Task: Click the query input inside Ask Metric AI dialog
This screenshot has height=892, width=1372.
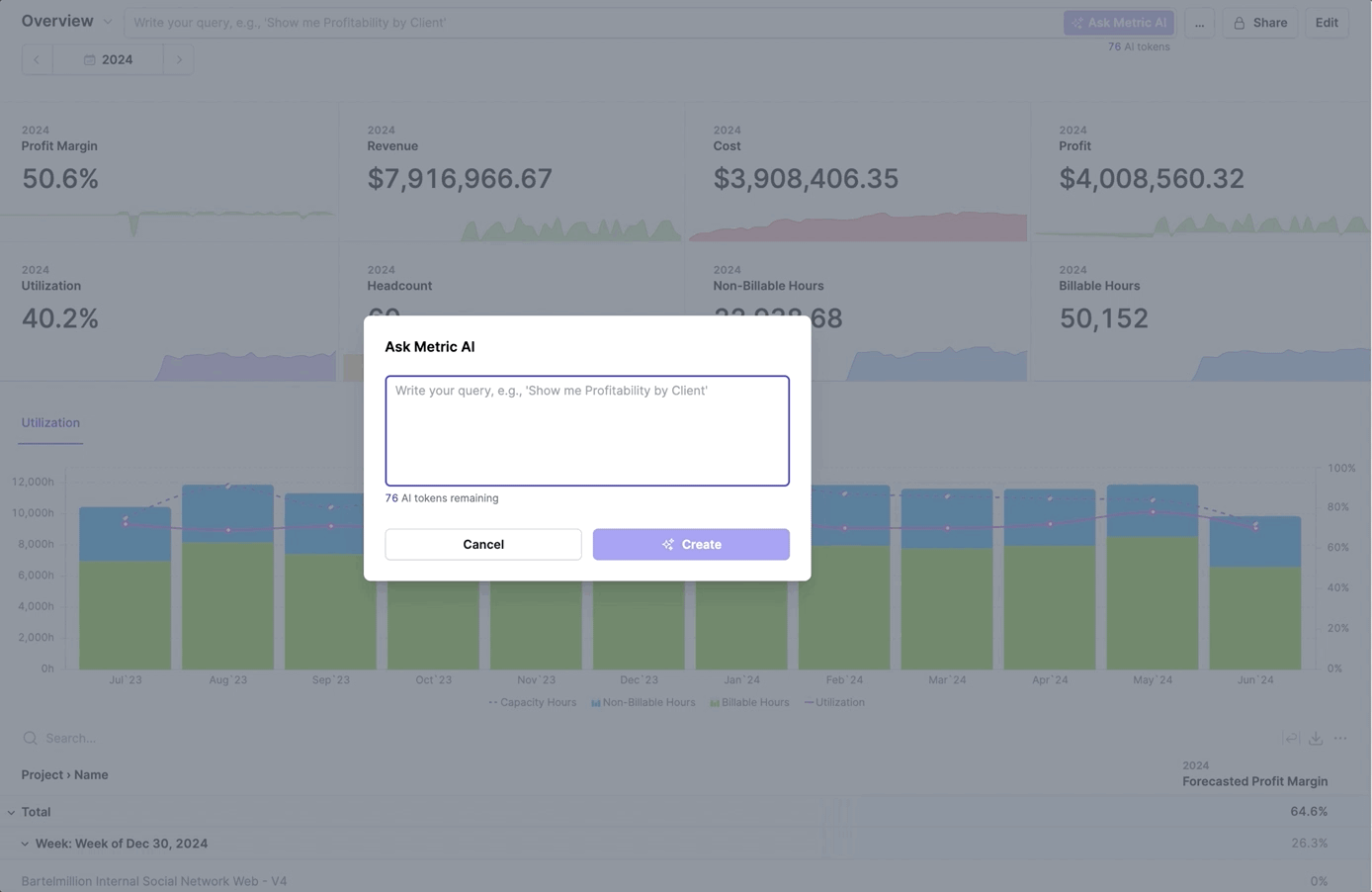Action: [x=587, y=430]
